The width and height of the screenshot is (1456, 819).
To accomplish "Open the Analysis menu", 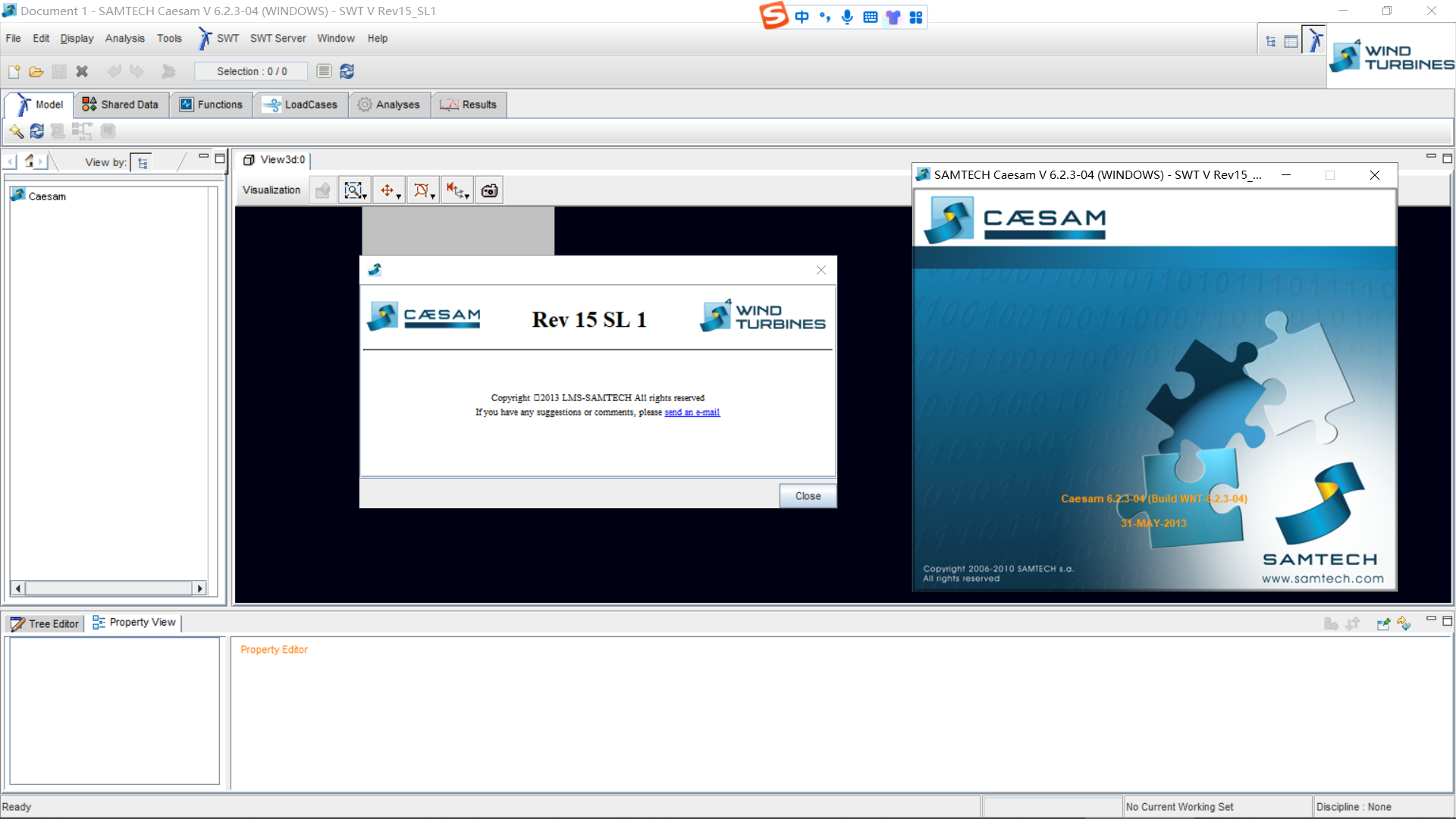I will pyautogui.click(x=124, y=39).
